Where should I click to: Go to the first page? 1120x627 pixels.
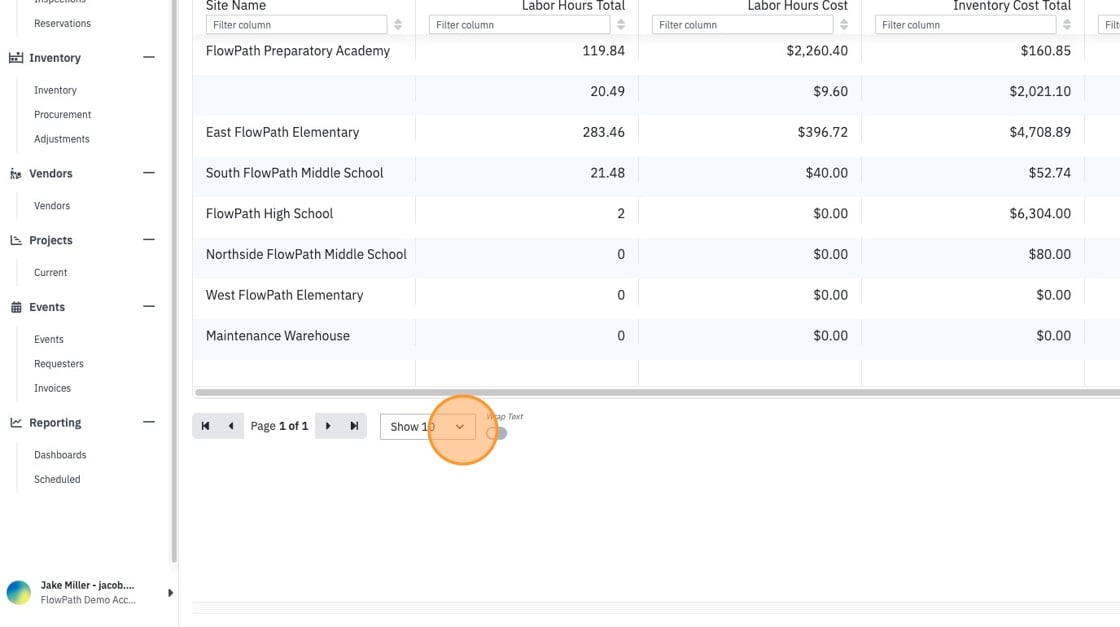point(205,426)
